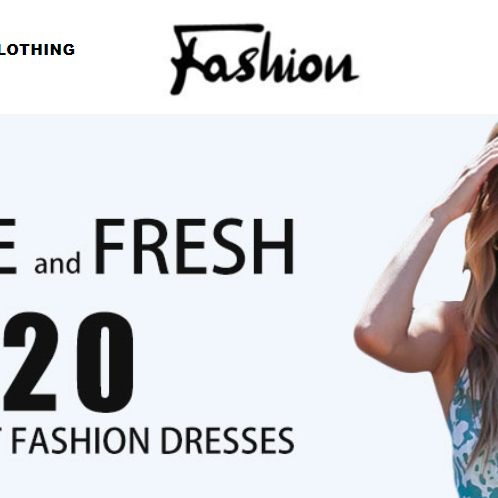
Task: Click the Fashion script logo
Action: [x=265, y=59]
